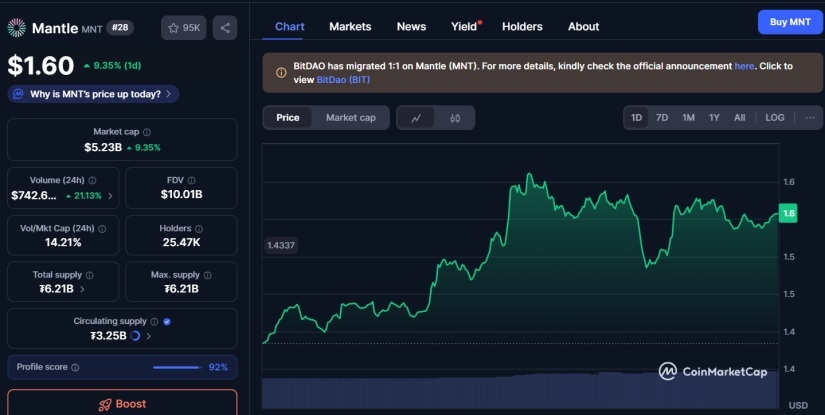Click the USD currency label on chart
825x415 pixels.
pyautogui.click(x=798, y=405)
